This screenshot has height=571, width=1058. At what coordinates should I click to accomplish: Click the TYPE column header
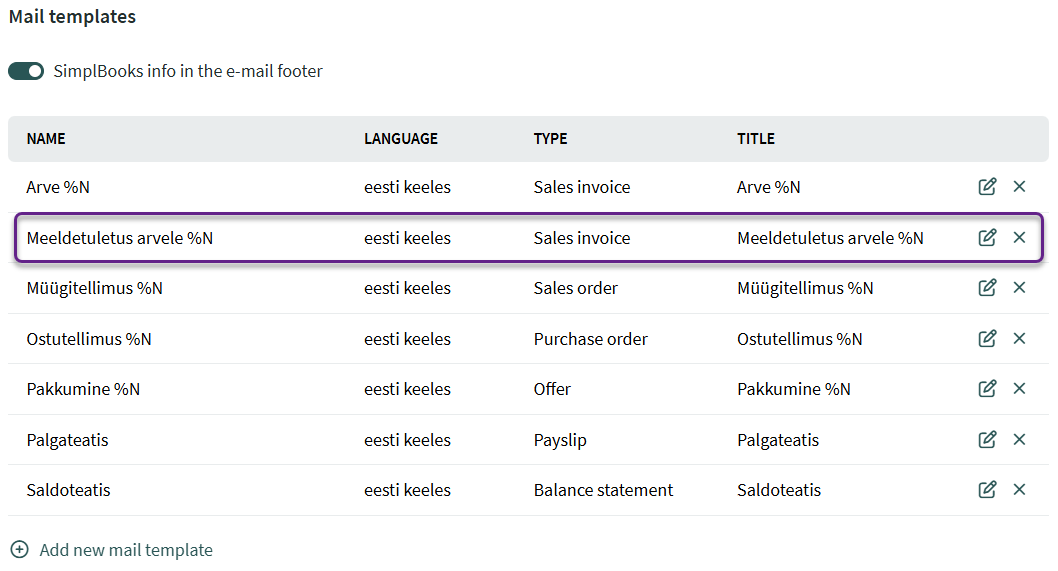point(551,139)
